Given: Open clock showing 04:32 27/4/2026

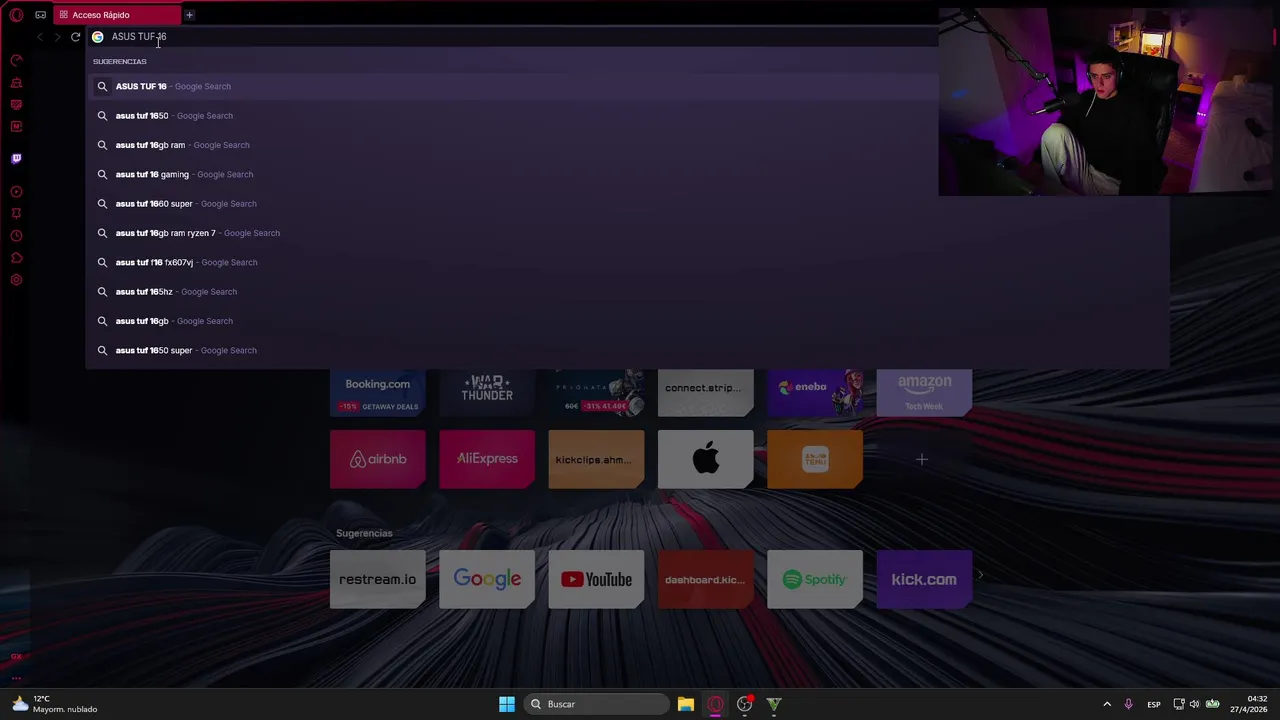Looking at the screenshot, I should click(1250, 704).
